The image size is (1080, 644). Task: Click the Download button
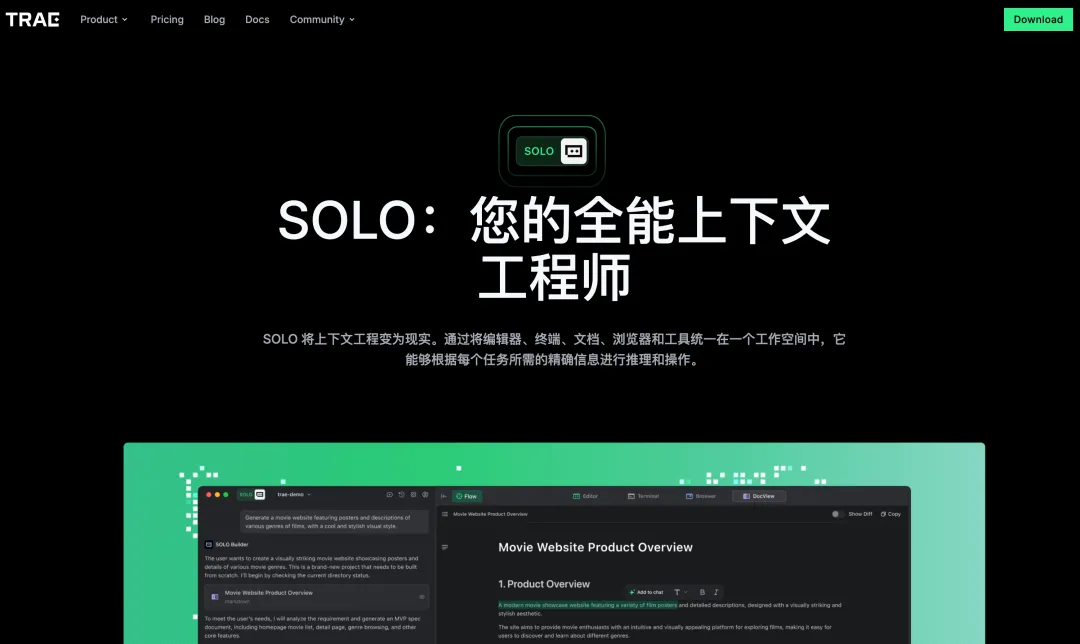1038,19
